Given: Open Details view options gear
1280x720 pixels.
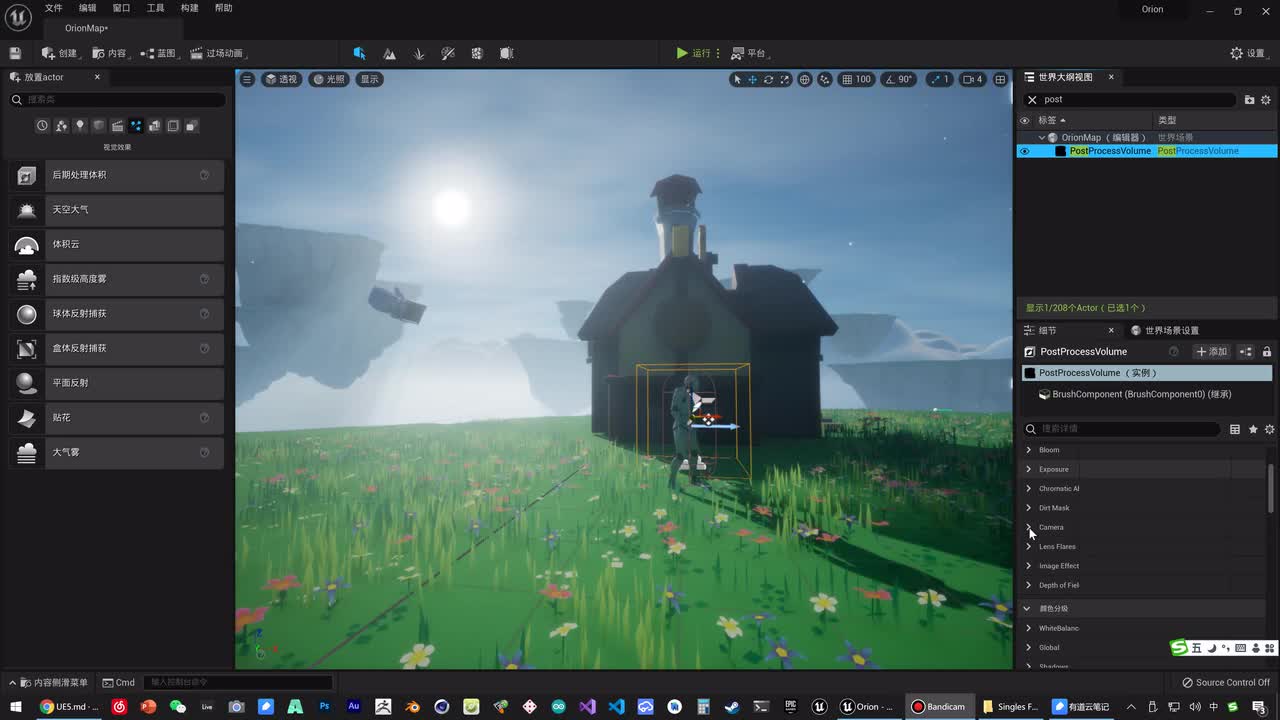Looking at the screenshot, I should pos(1270,429).
